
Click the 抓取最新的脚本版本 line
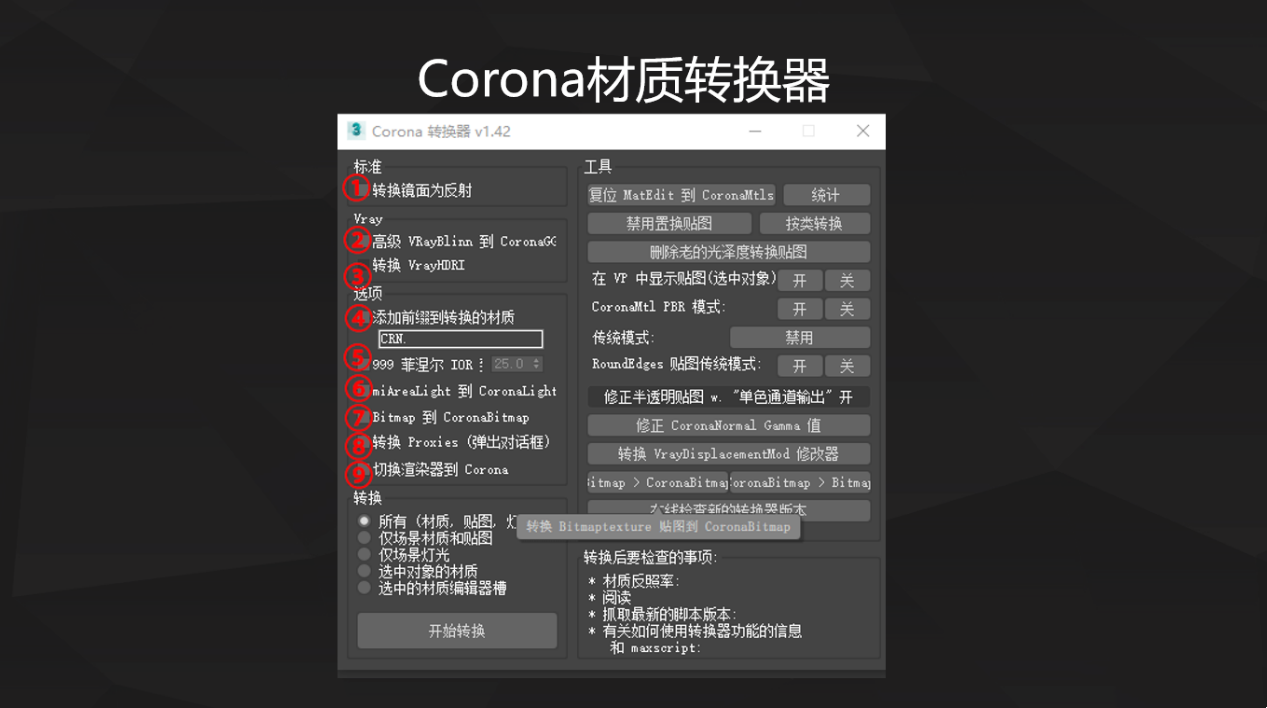662,614
